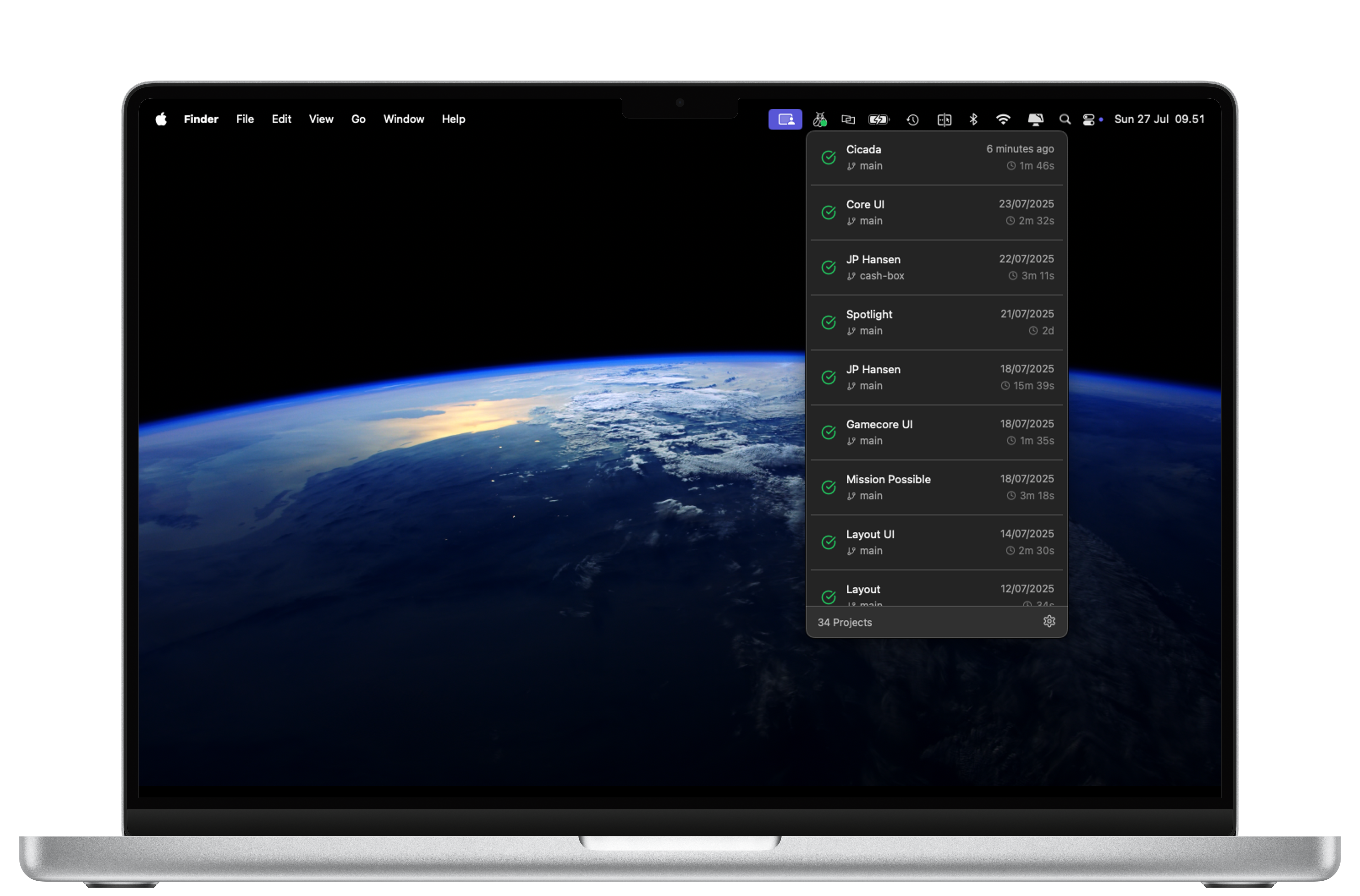Select the Layout project dated 12/07/2025
1360x896 pixels.
click(x=937, y=589)
